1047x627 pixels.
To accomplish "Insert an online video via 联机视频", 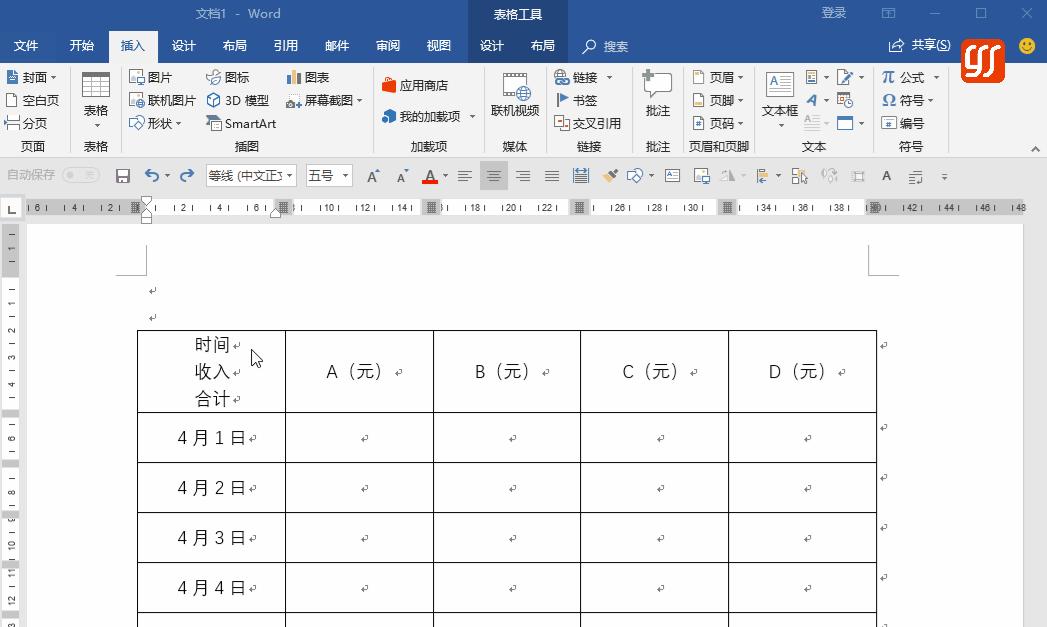I will tap(515, 100).
